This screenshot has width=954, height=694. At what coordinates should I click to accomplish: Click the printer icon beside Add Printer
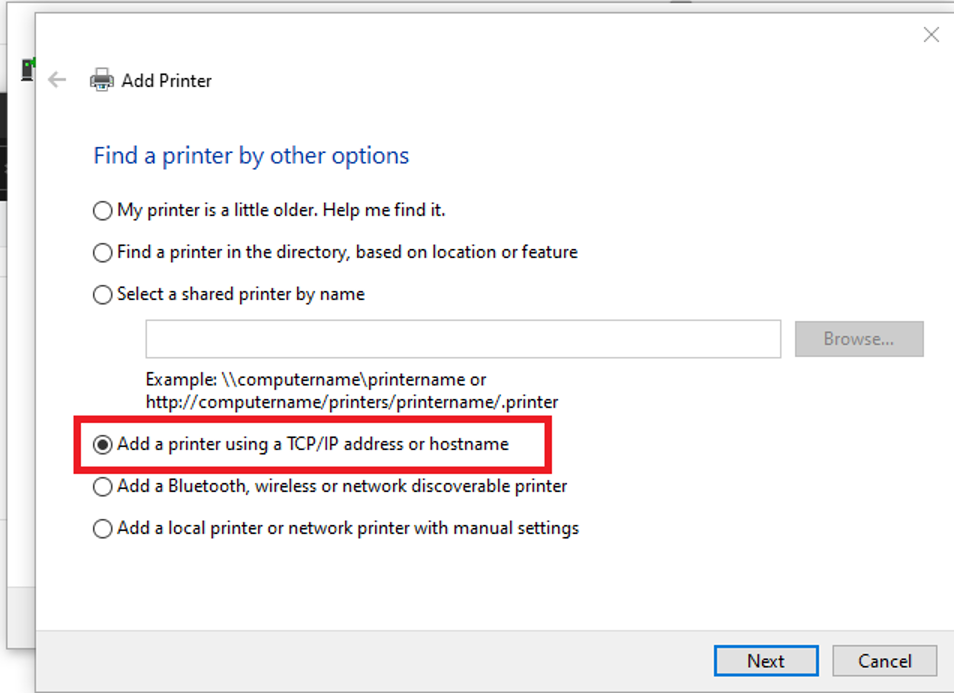101,80
